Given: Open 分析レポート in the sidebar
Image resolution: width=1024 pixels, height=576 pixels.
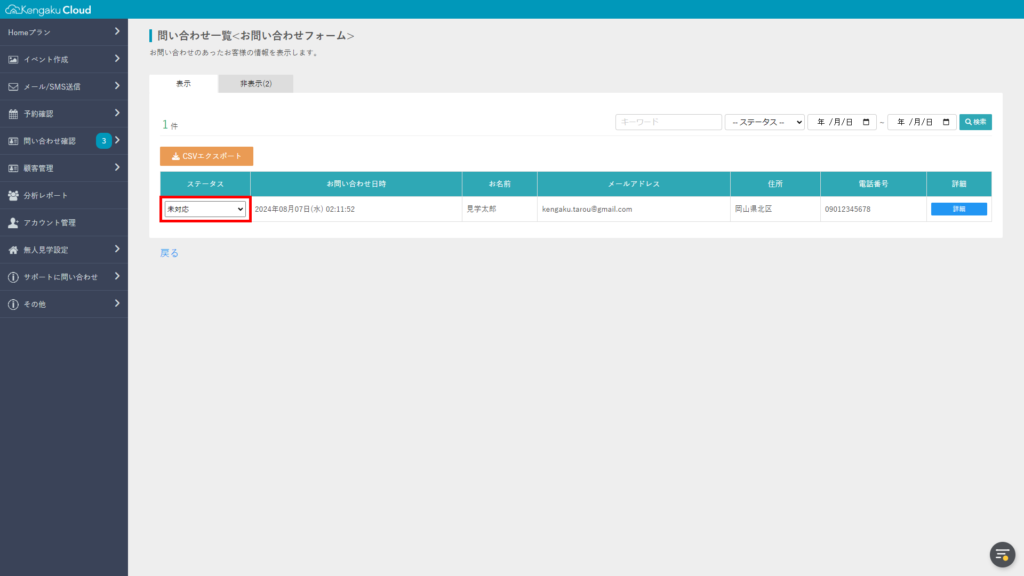Looking at the screenshot, I should pyautogui.click(x=64, y=195).
